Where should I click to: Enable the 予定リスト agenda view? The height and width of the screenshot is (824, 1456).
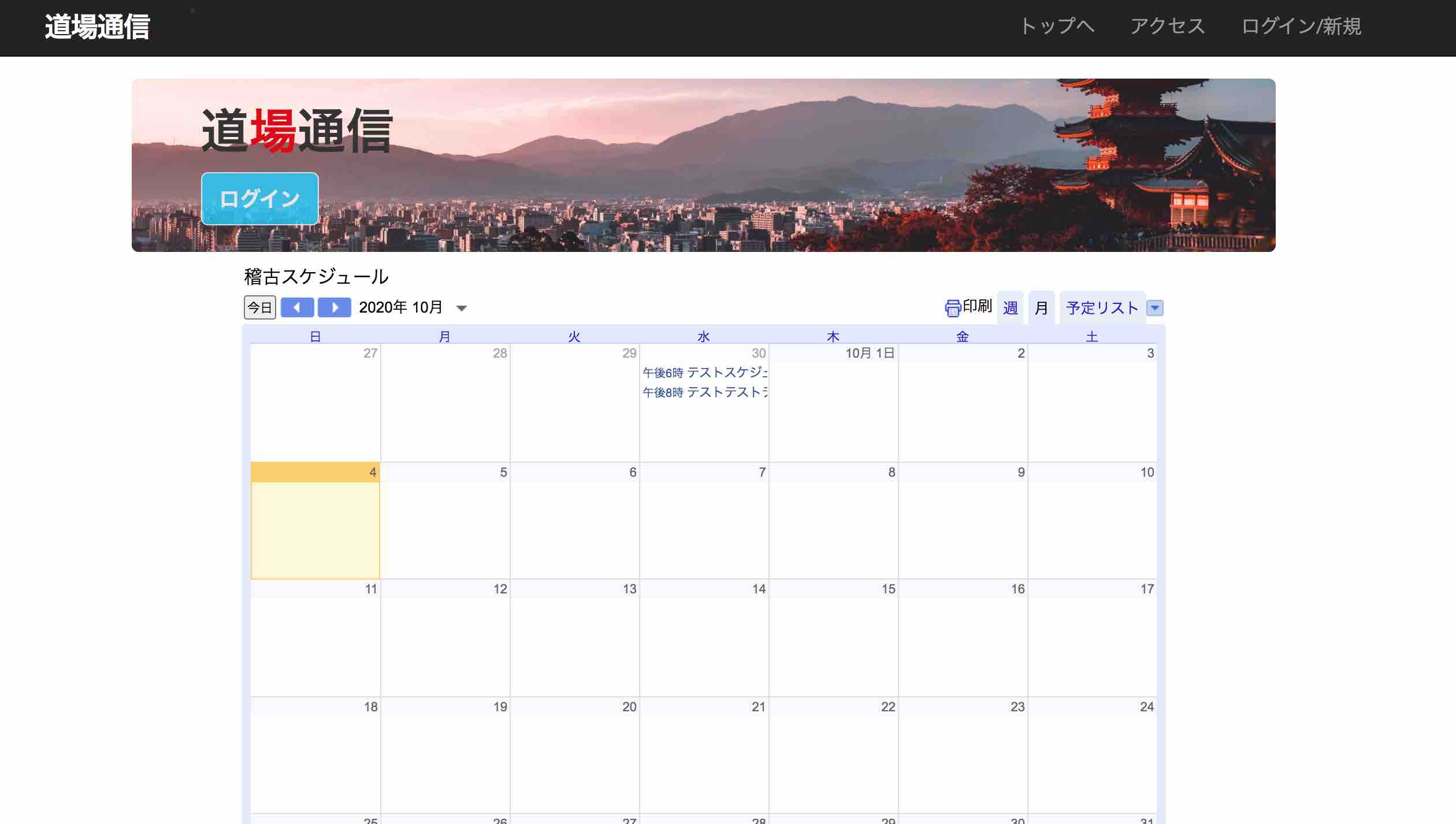pos(1101,307)
